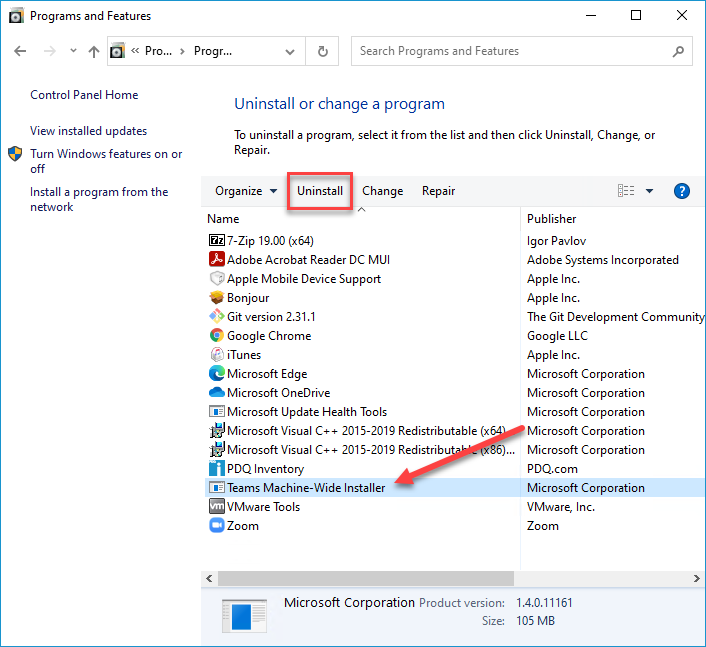Select the VMware Tools entry
Image resolution: width=706 pixels, height=647 pixels.
tap(263, 507)
